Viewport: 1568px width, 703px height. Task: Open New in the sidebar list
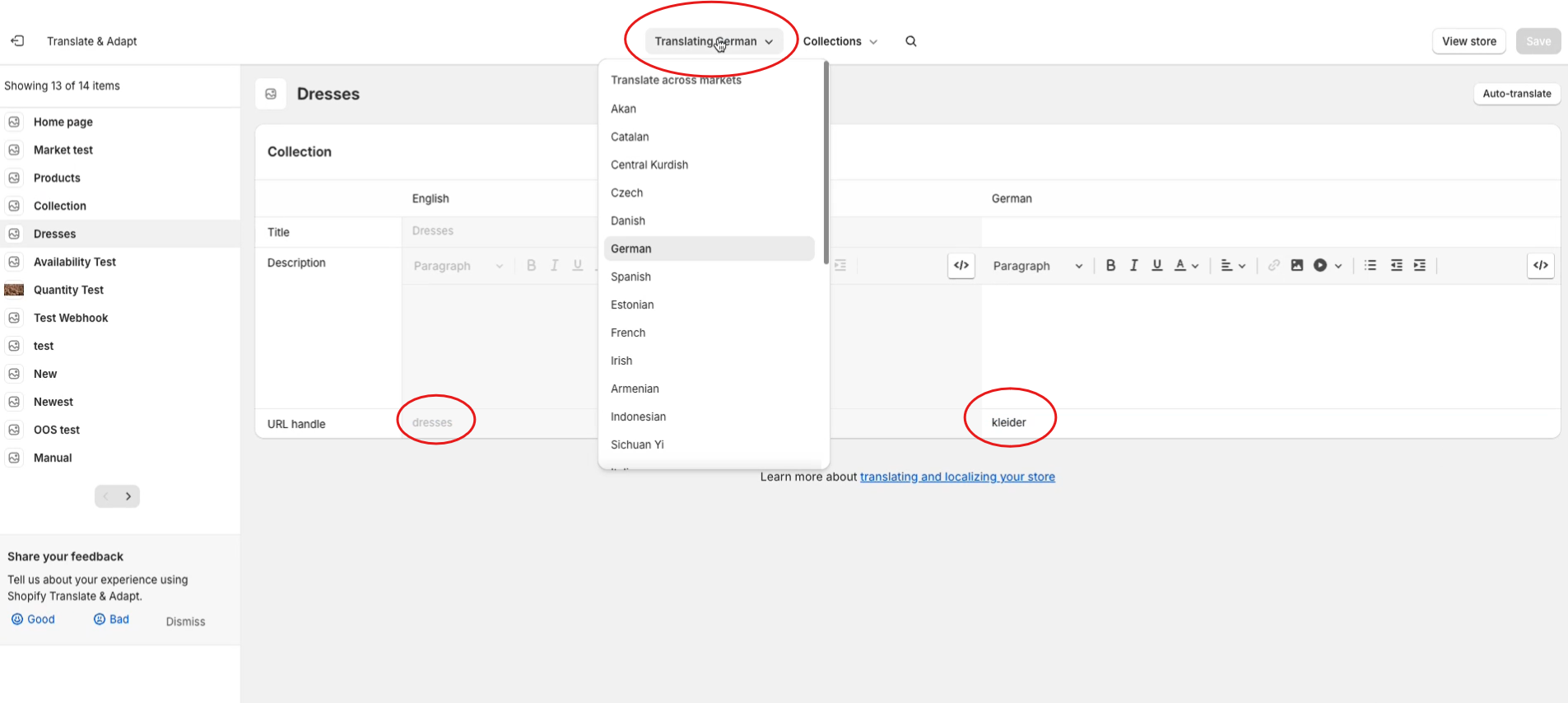tap(120, 374)
